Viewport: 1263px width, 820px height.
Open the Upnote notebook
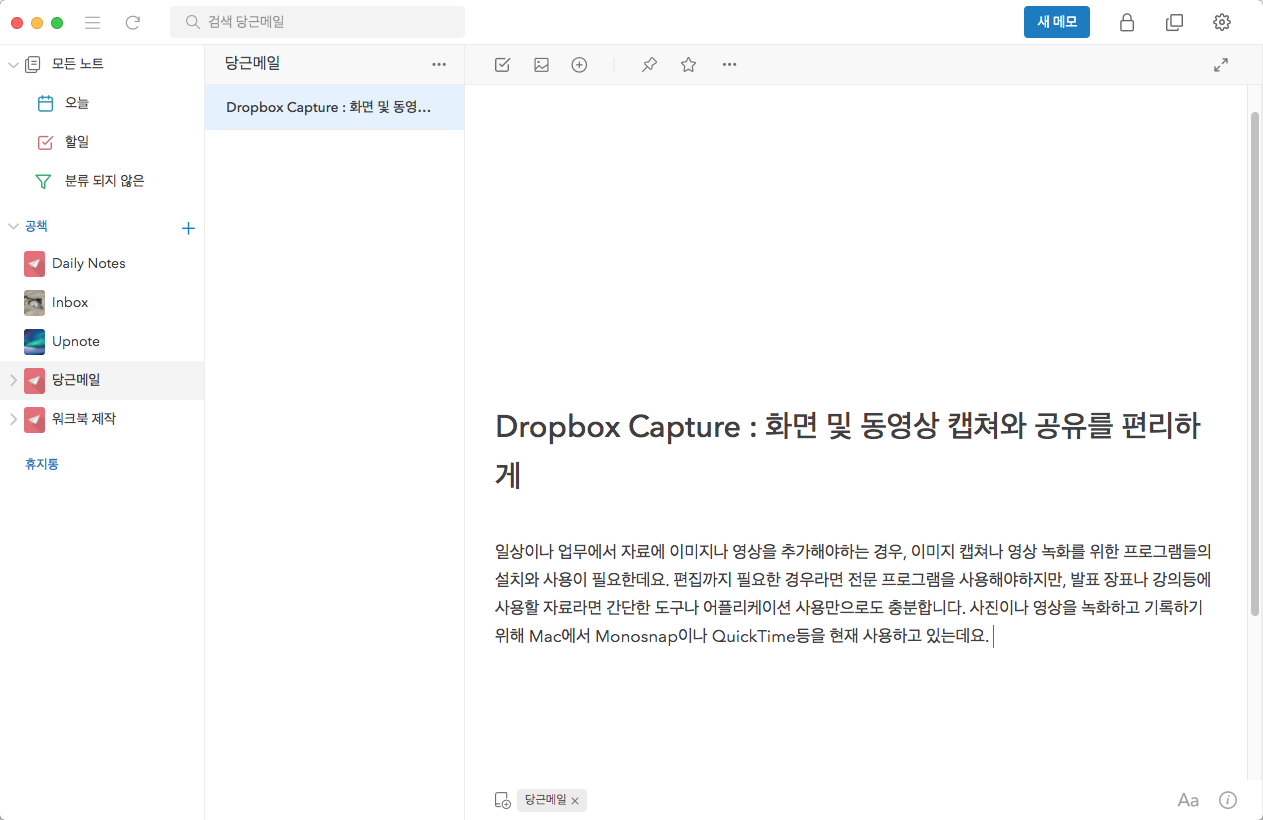(x=102, y=341)
